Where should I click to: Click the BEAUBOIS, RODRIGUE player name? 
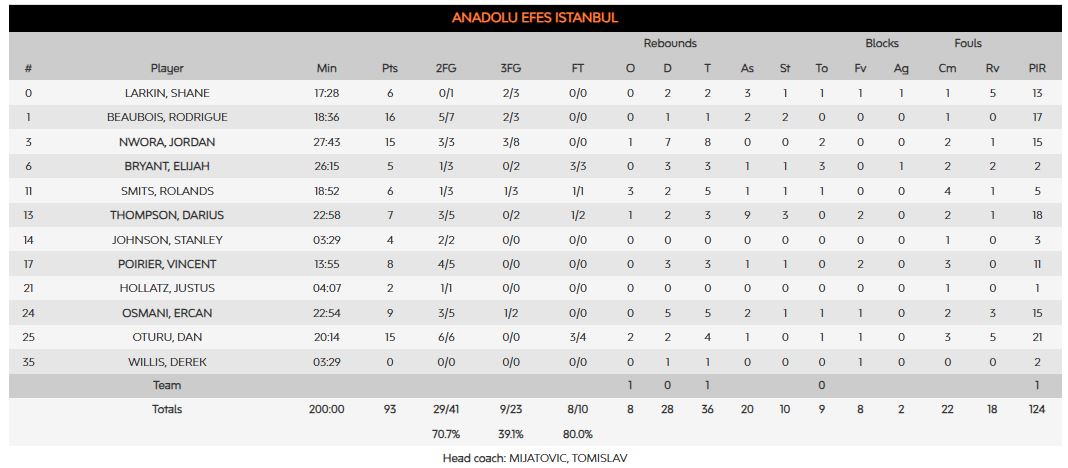(167, 117)
